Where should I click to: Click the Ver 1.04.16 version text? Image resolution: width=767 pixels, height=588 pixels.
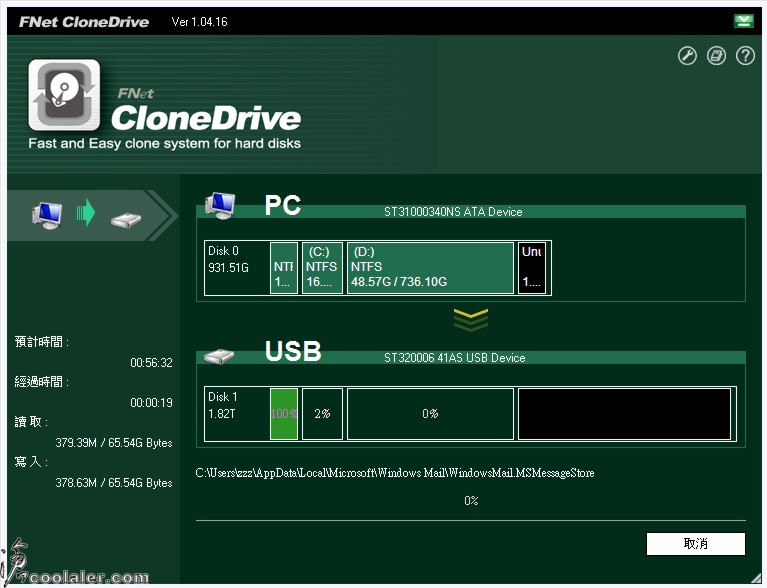(x=200, y=22)
